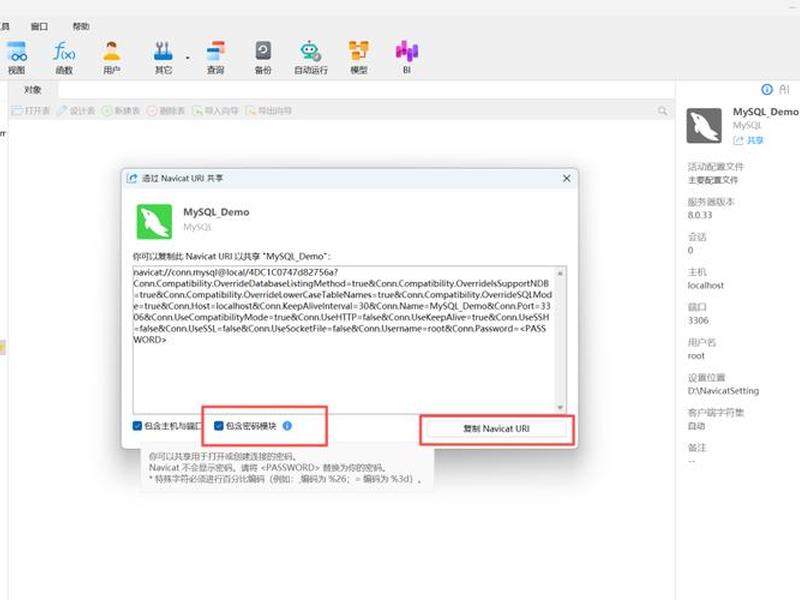Select the Function f(x) toolbar icon
The height and width of the screenshot is (600, 800).
pyautogui.click(x=64, y=57)
